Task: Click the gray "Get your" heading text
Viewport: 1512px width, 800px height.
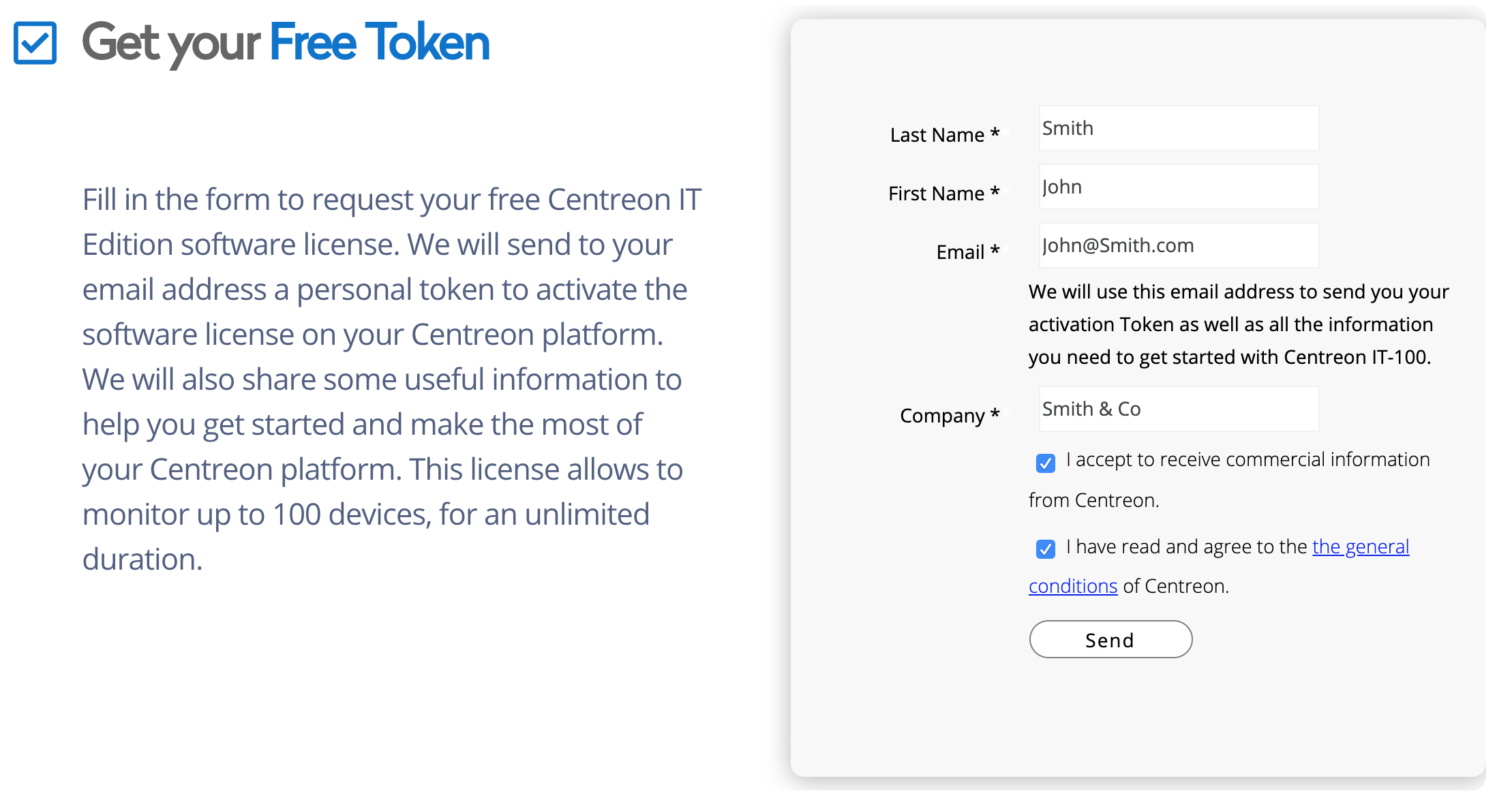Action: 171,44
